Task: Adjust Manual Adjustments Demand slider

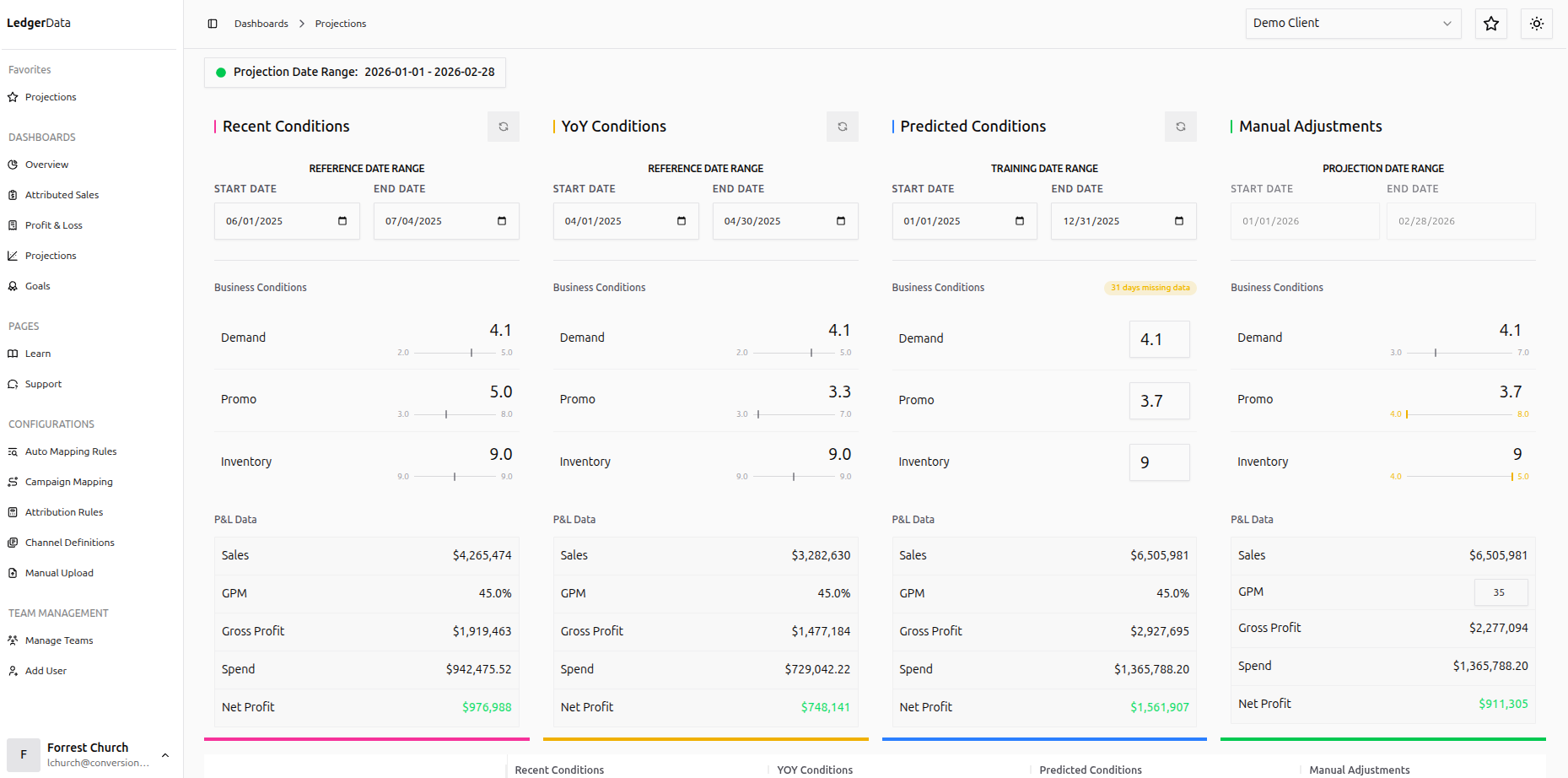Action: click(1459, 353)
